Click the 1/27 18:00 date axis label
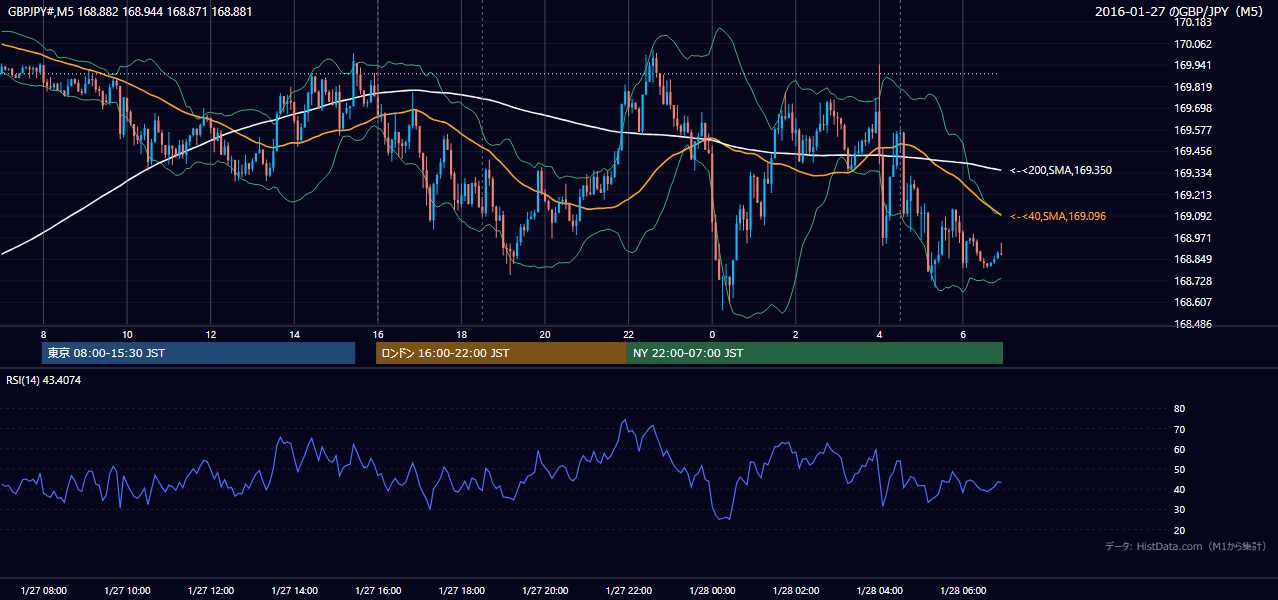Image resolution: width=1278 pixels, height=600 pixels. tap(461, 591)
